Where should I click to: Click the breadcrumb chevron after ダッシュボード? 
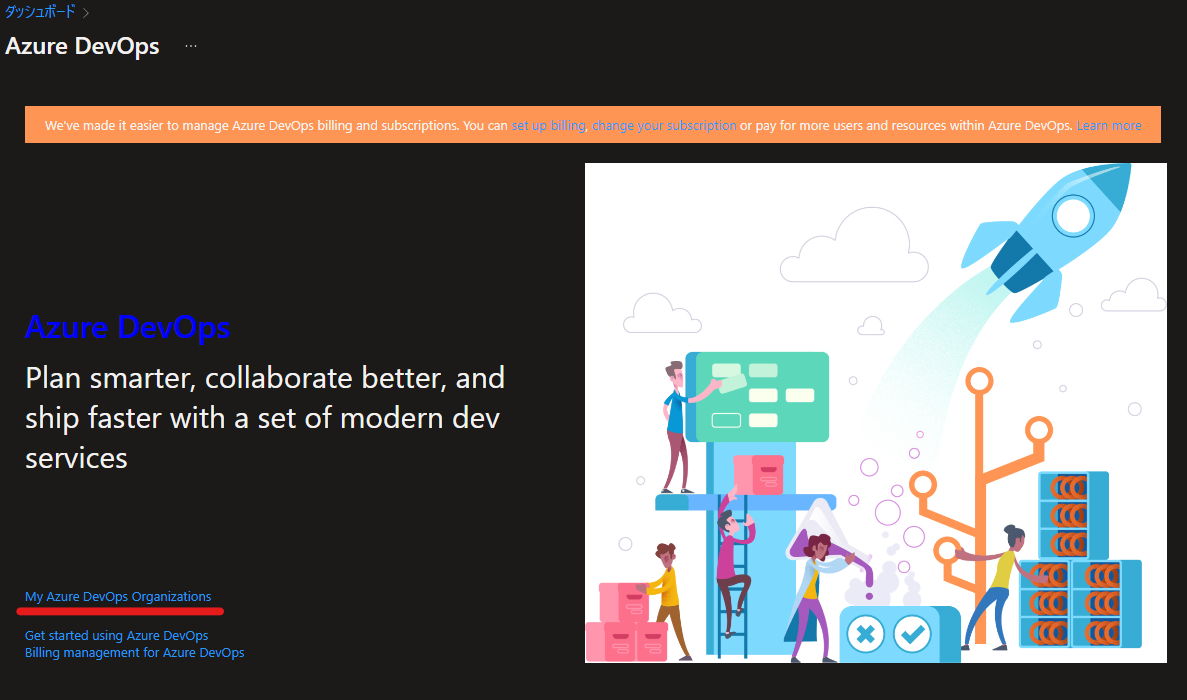(84, 11)
